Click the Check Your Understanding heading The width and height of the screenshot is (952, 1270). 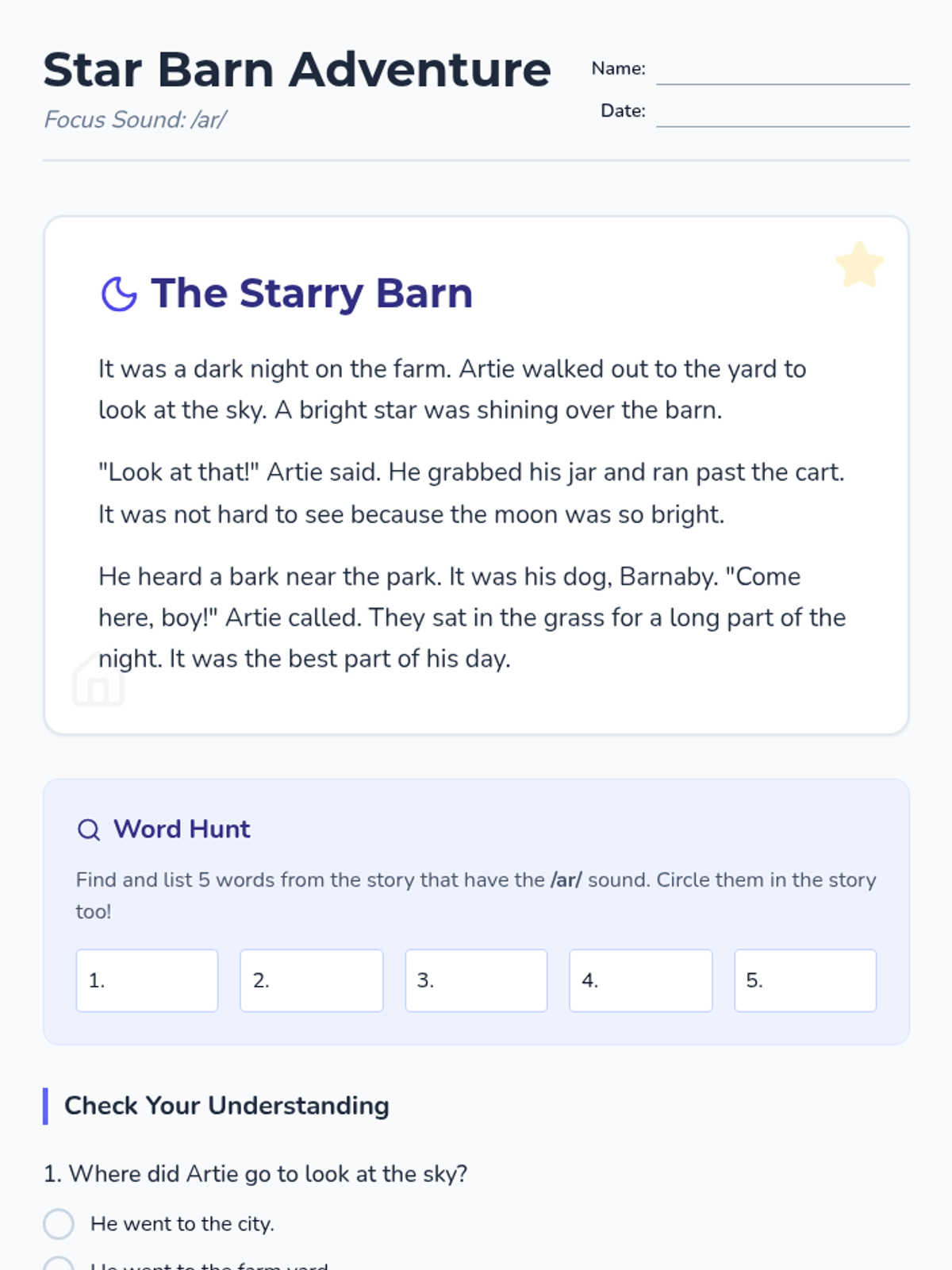[x=227, y=1106]
